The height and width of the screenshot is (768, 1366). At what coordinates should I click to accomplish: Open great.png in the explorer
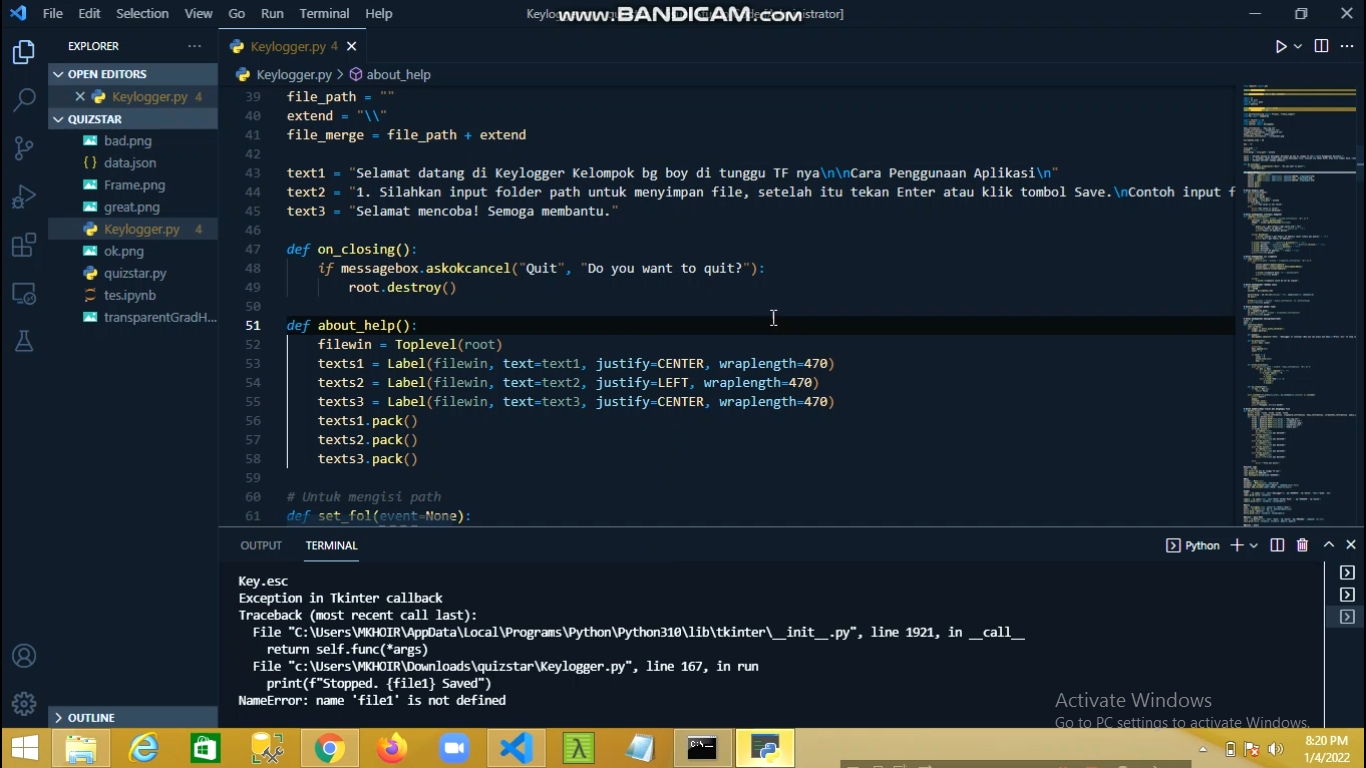pyautogui.click(x=133, y=207)
